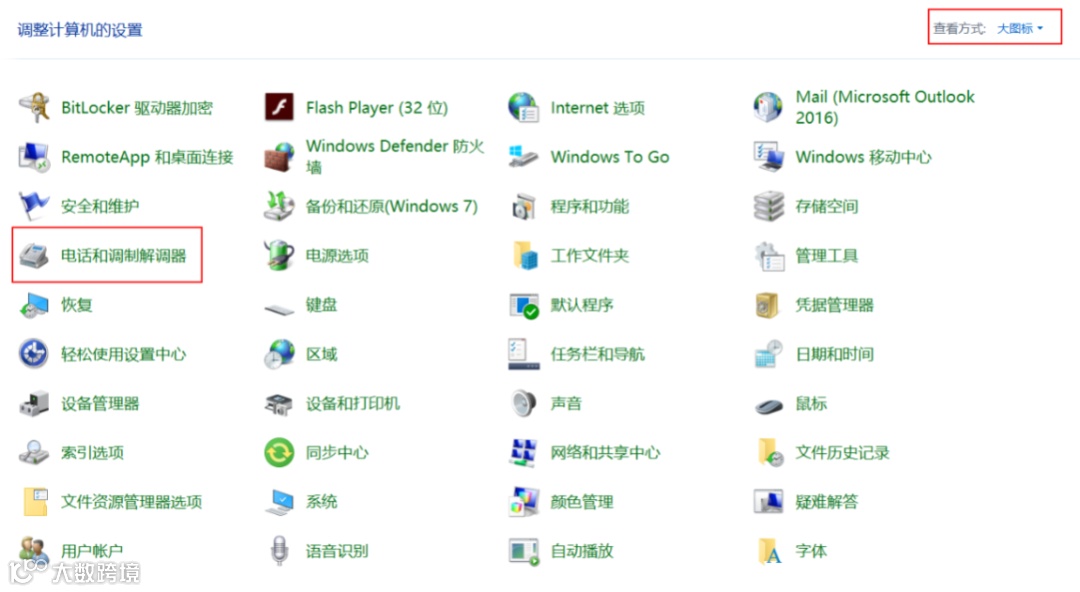1080x592 pixels.
Task: Open Windows Defender 防火墙 brick wall icon
Action: (x=279, y=157)
